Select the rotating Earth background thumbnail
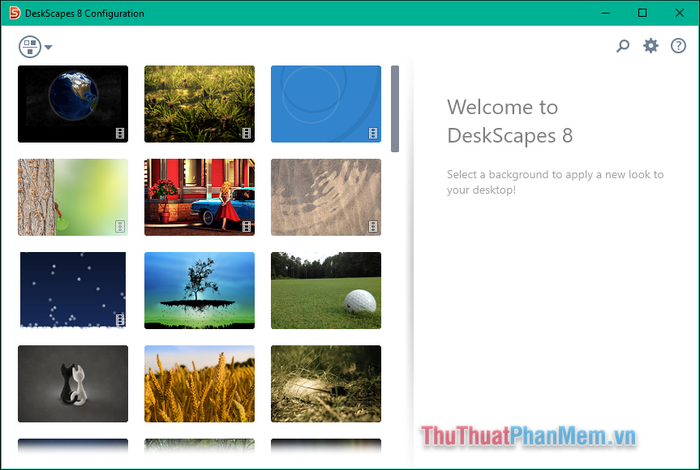This screenshot has height=470, width=700. pos(73,104)
